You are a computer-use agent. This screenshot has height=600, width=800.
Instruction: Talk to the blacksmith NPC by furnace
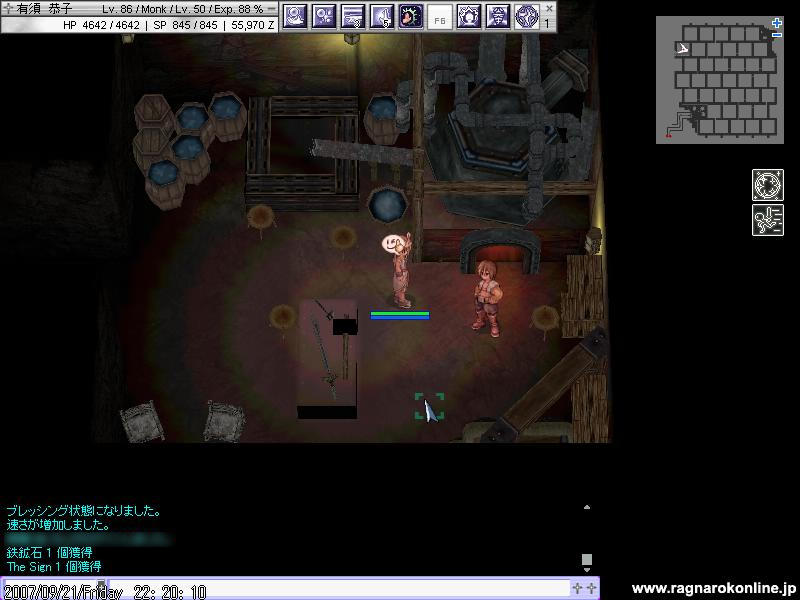coord(487,298)
